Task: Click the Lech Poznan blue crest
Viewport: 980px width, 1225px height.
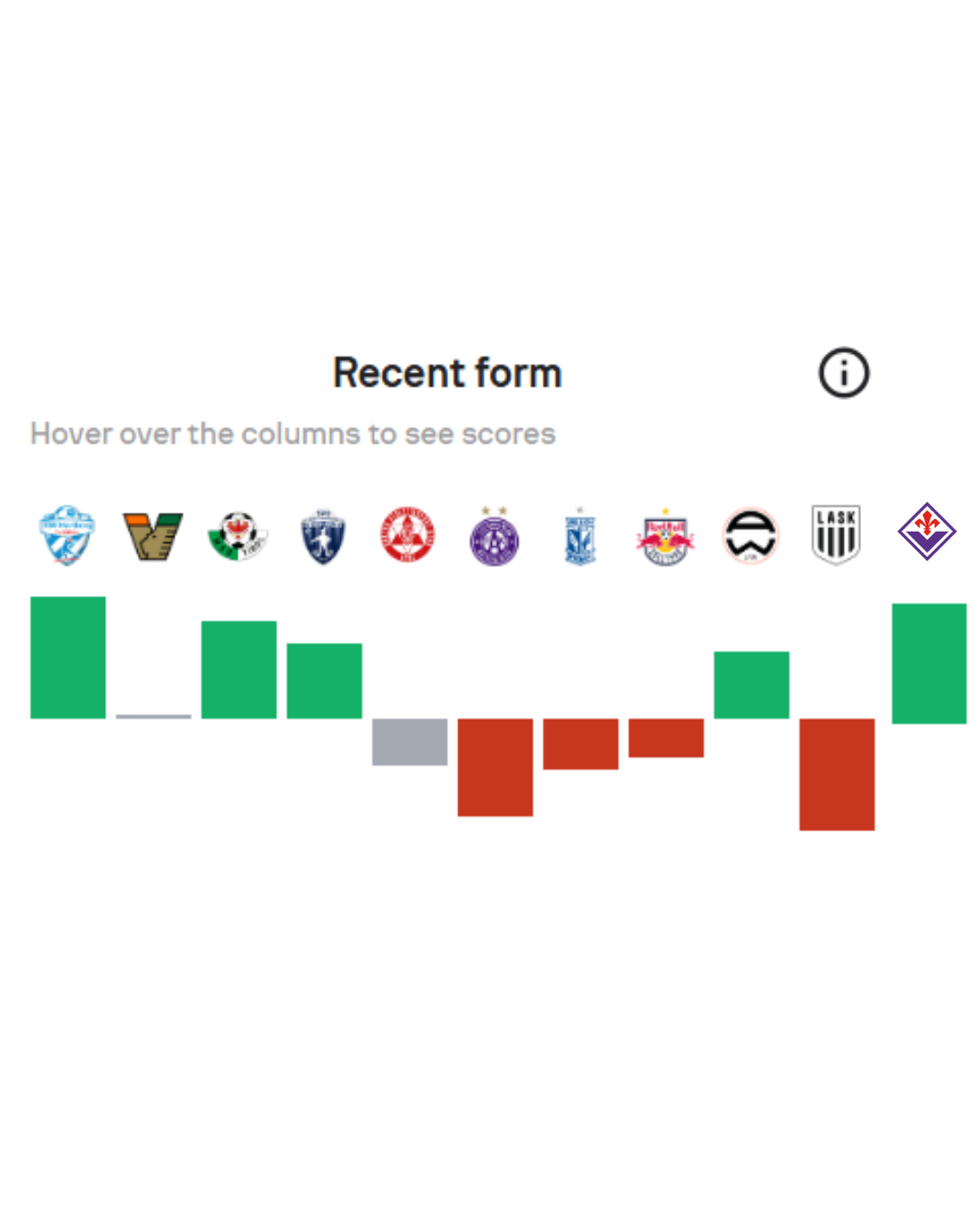Action: 580,537
